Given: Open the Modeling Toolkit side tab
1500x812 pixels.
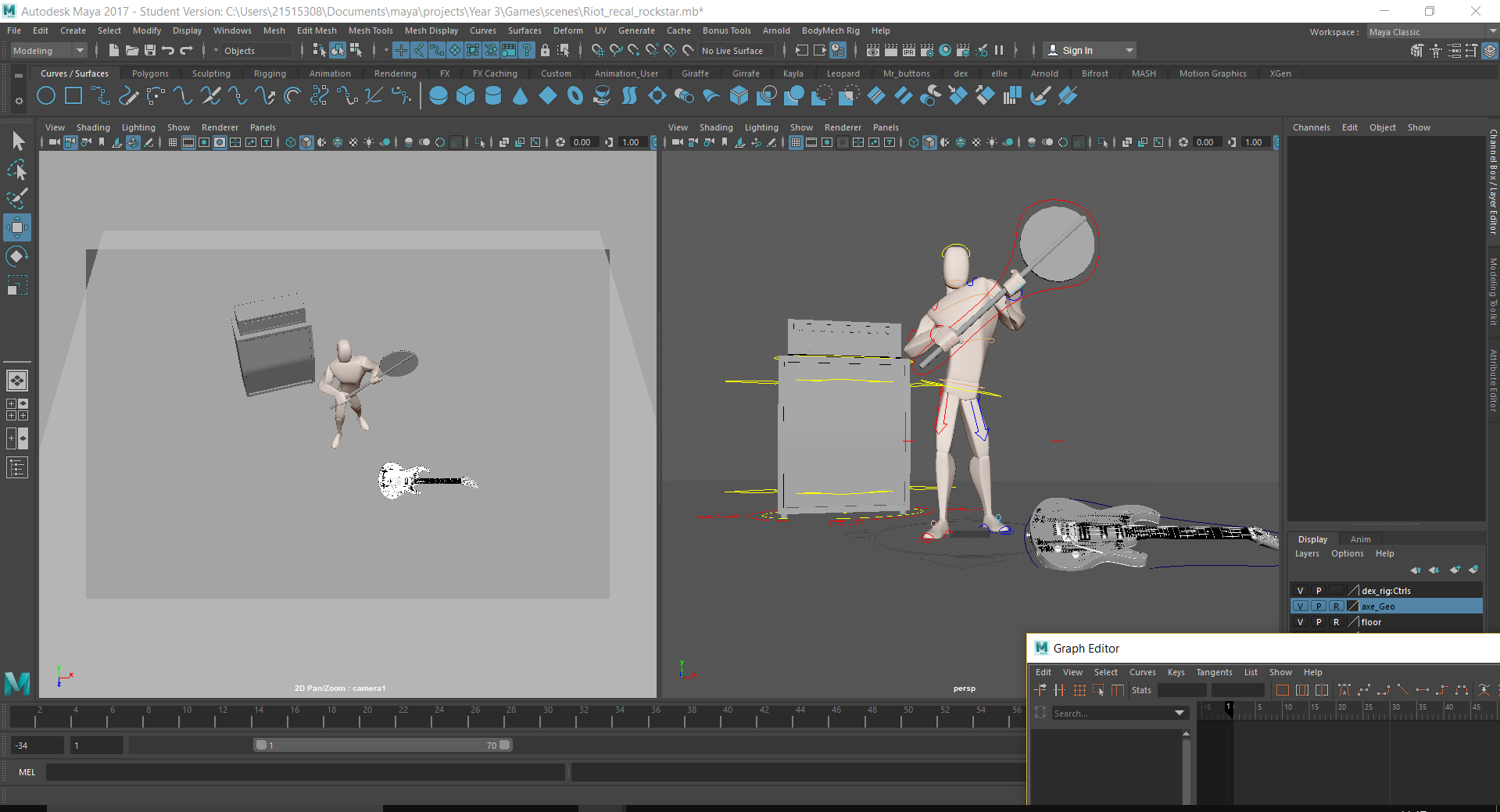Looking at the screenshot, I should [x=1493, y=292].
